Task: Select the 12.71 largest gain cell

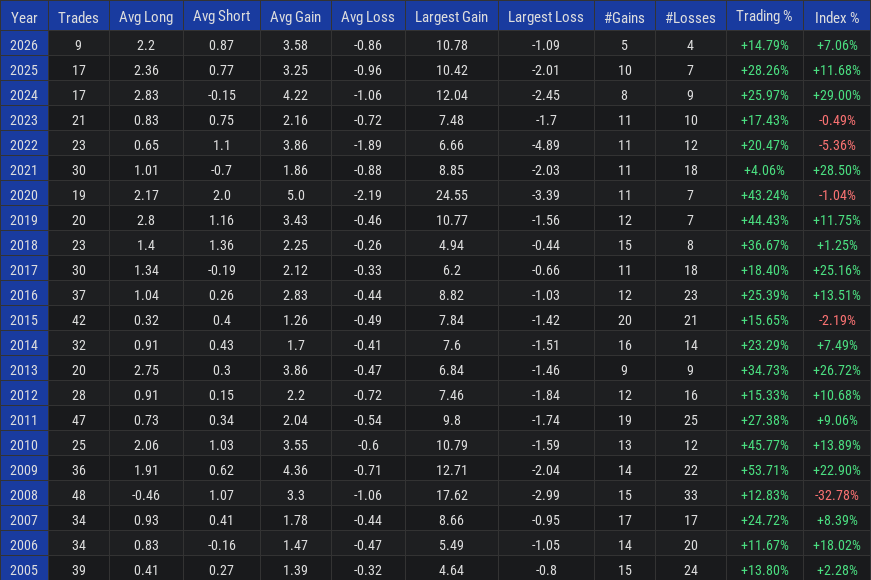Action: [x=452, y=470]
